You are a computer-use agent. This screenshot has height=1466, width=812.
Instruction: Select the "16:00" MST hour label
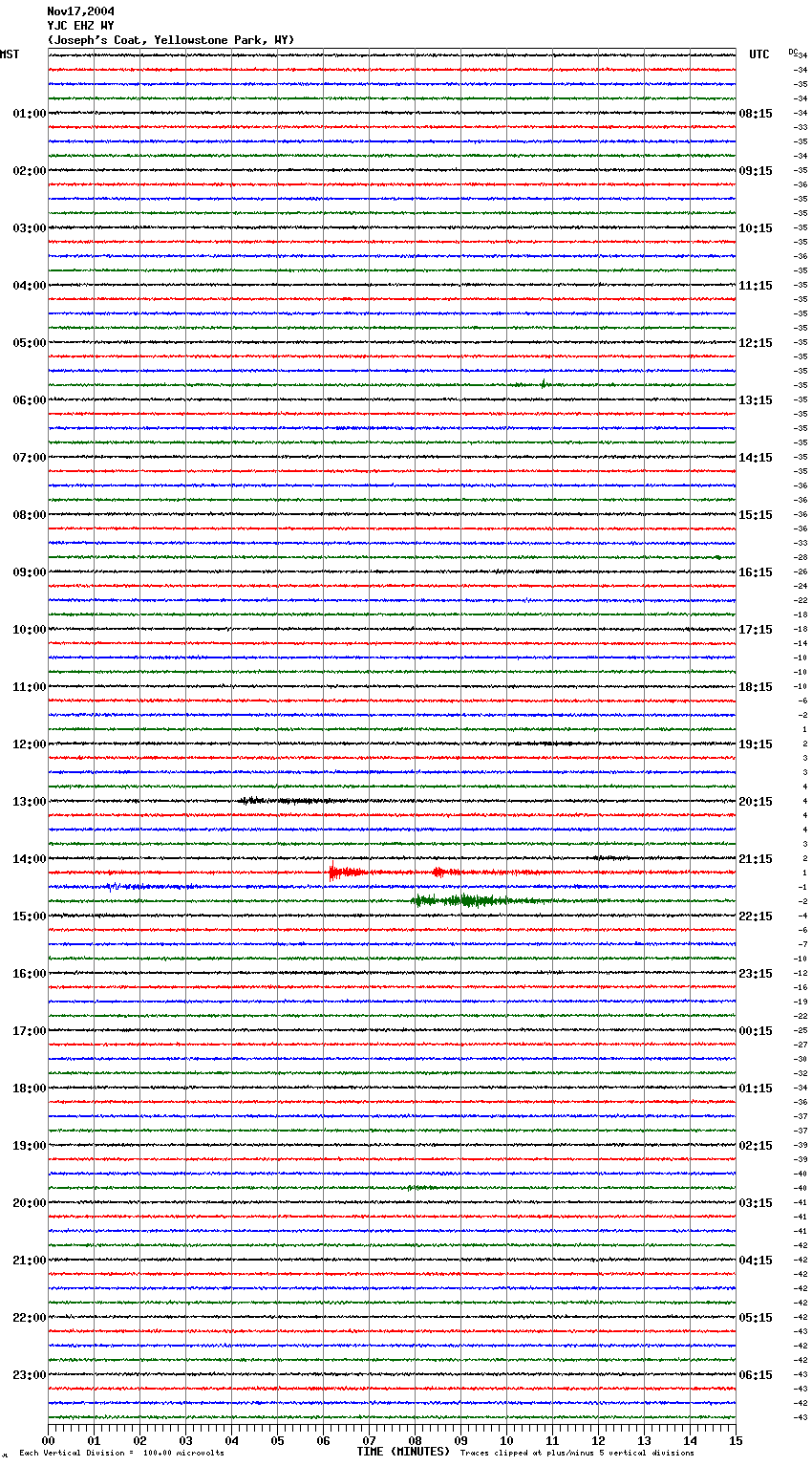pos(30,974)
